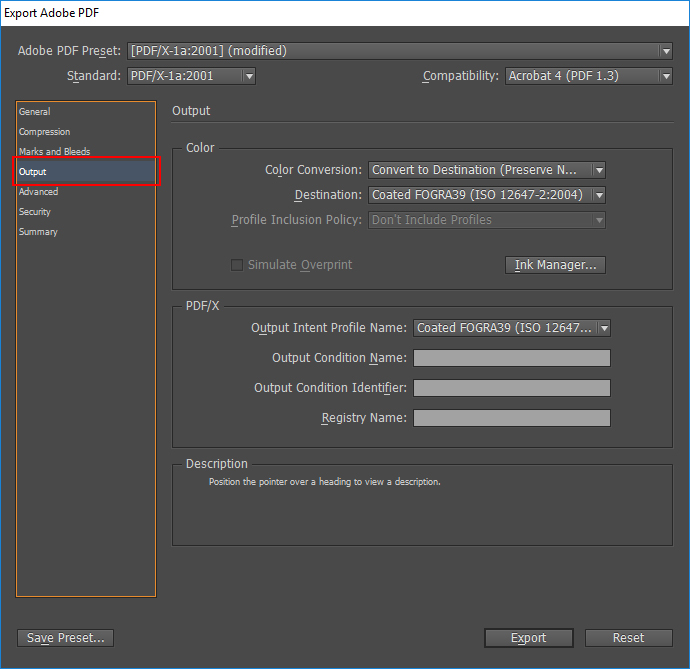Select the General category in sidebar
690x669 pixels.
tap(86, 112)
